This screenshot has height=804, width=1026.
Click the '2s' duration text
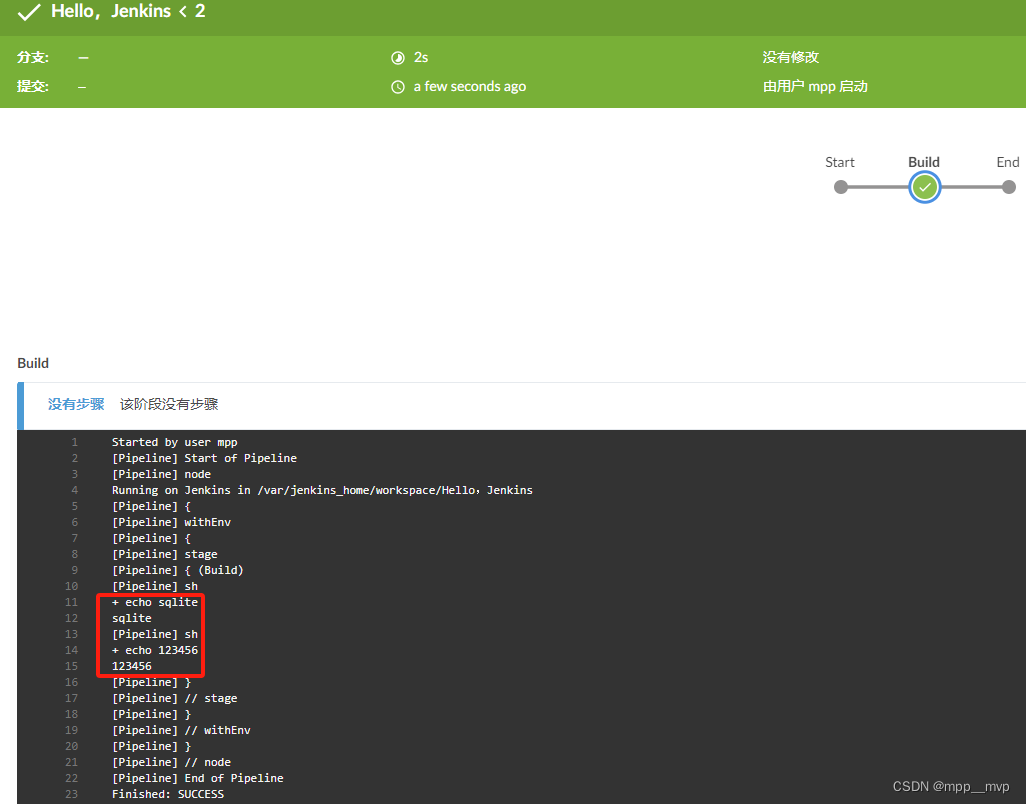coord(421,58)
